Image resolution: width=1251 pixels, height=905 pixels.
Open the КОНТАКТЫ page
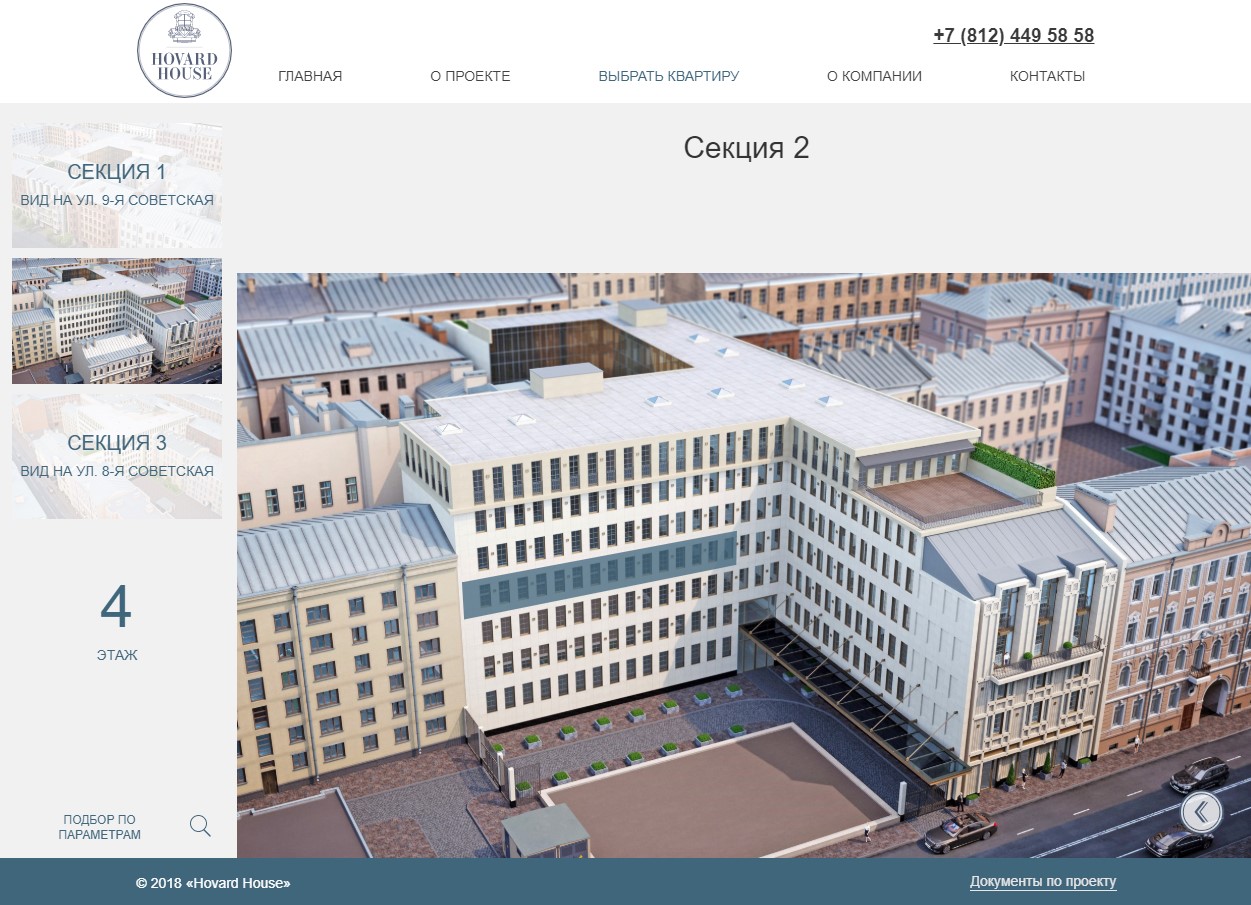(x=1047, y=76)
